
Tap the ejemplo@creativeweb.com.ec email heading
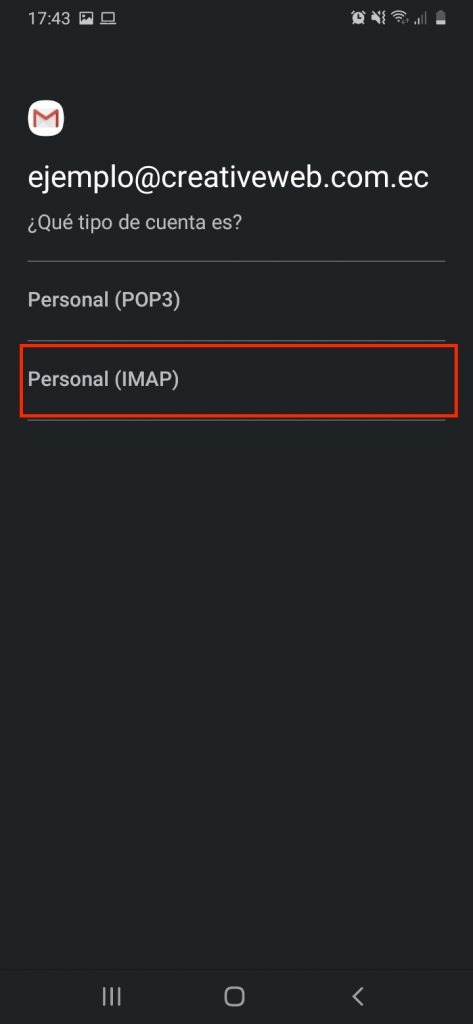228,178
